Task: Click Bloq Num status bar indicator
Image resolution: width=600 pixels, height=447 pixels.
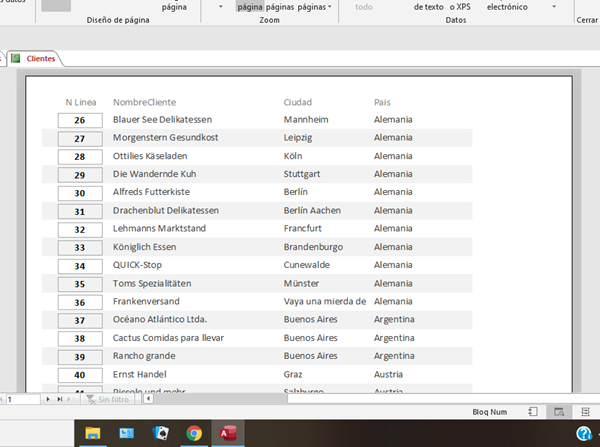Action: pyautogui.click(x=489, y=412)
